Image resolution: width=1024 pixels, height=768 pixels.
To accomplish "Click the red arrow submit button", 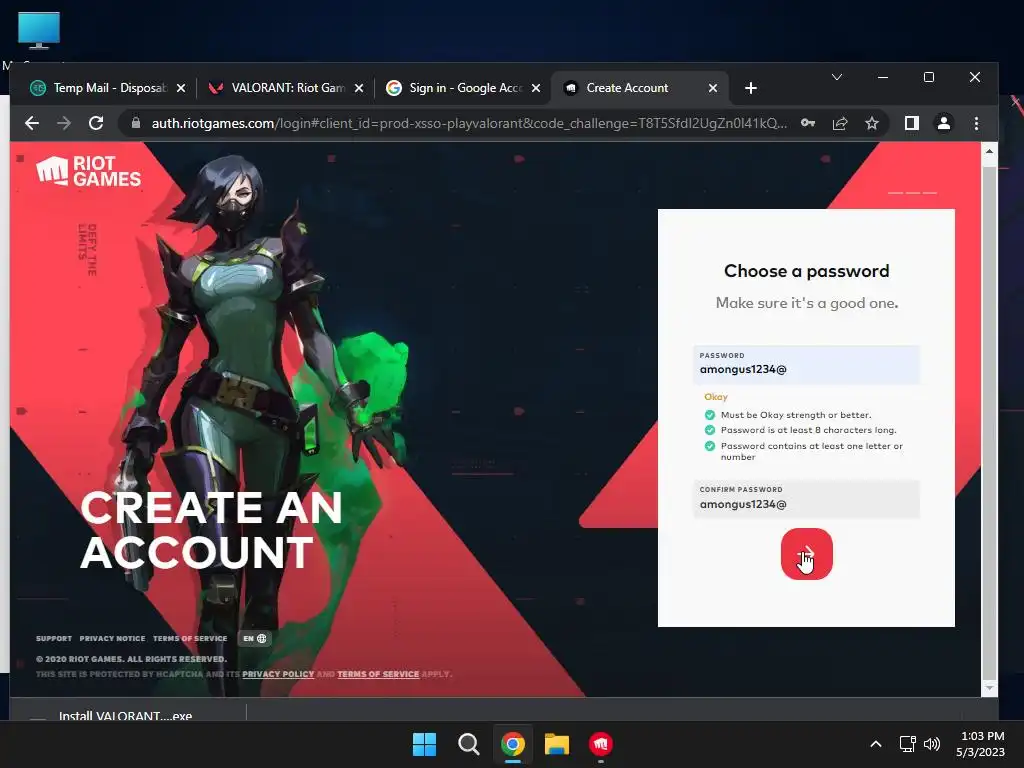I will (x=807, y=554).
